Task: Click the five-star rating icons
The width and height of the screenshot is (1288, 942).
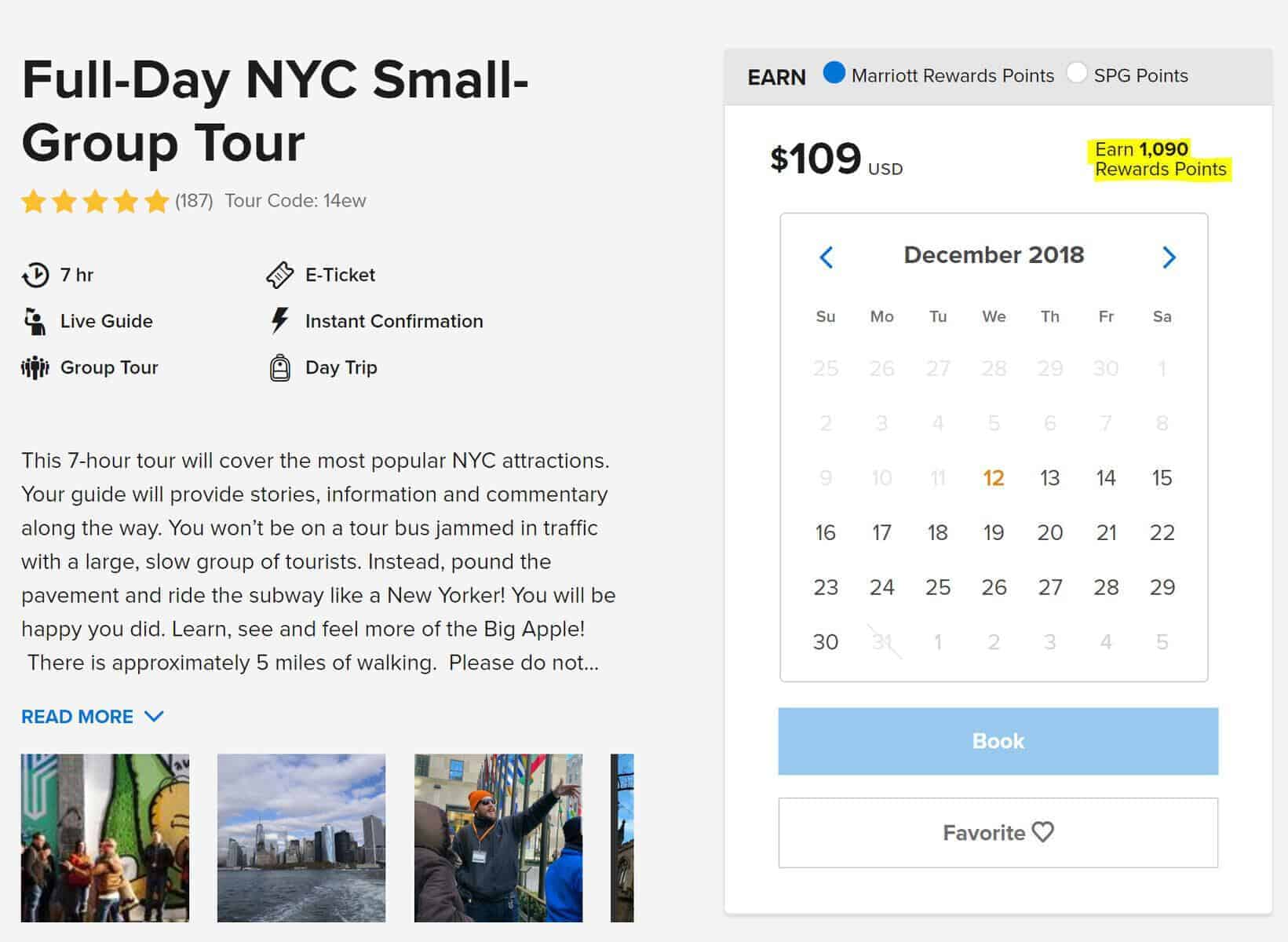Action: point(95,202)
